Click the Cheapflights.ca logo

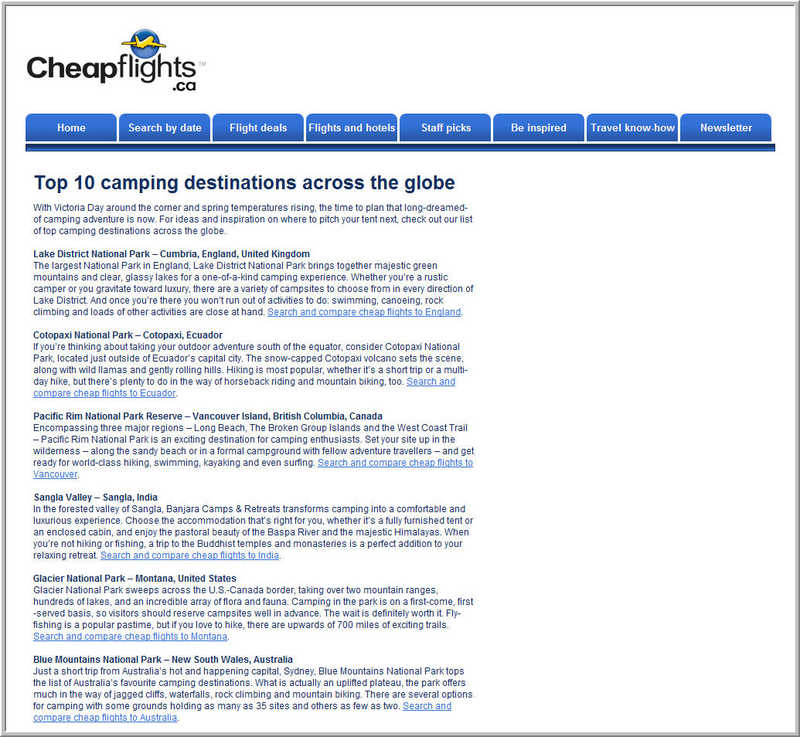pos(116,61)
